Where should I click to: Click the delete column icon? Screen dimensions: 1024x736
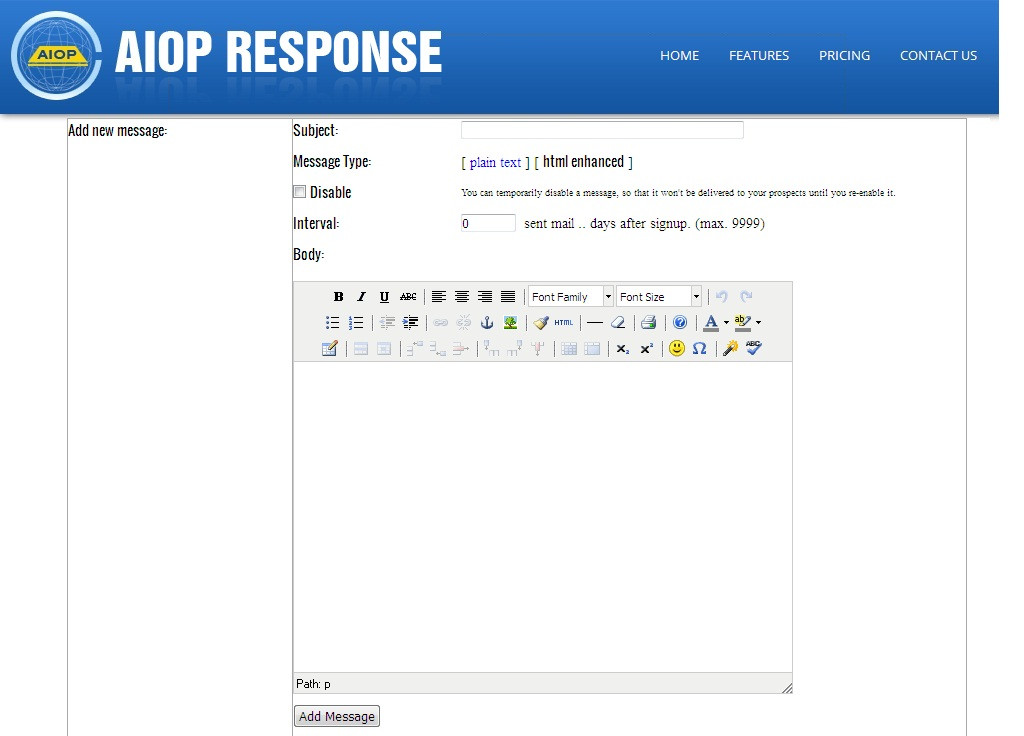pyautogui.click(x=537, y=348)
